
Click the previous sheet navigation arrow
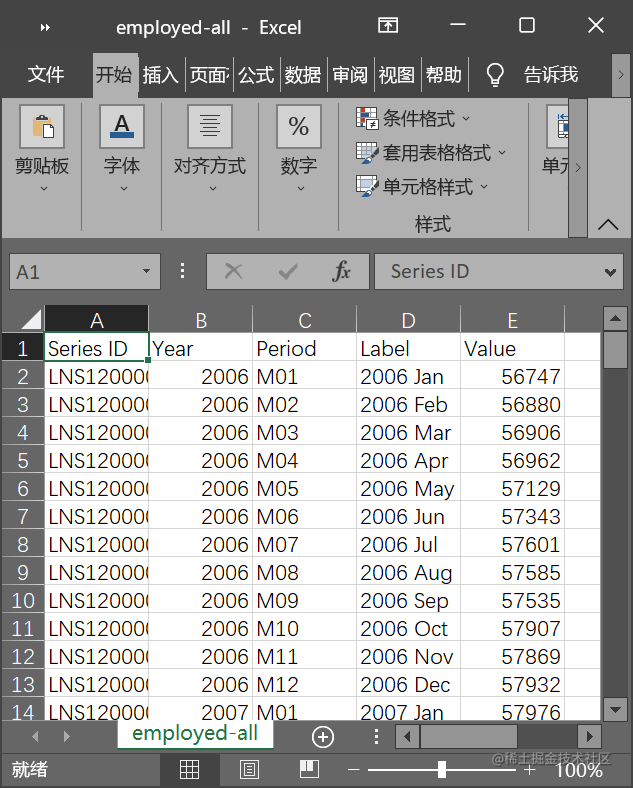click(x=35, y=737)
